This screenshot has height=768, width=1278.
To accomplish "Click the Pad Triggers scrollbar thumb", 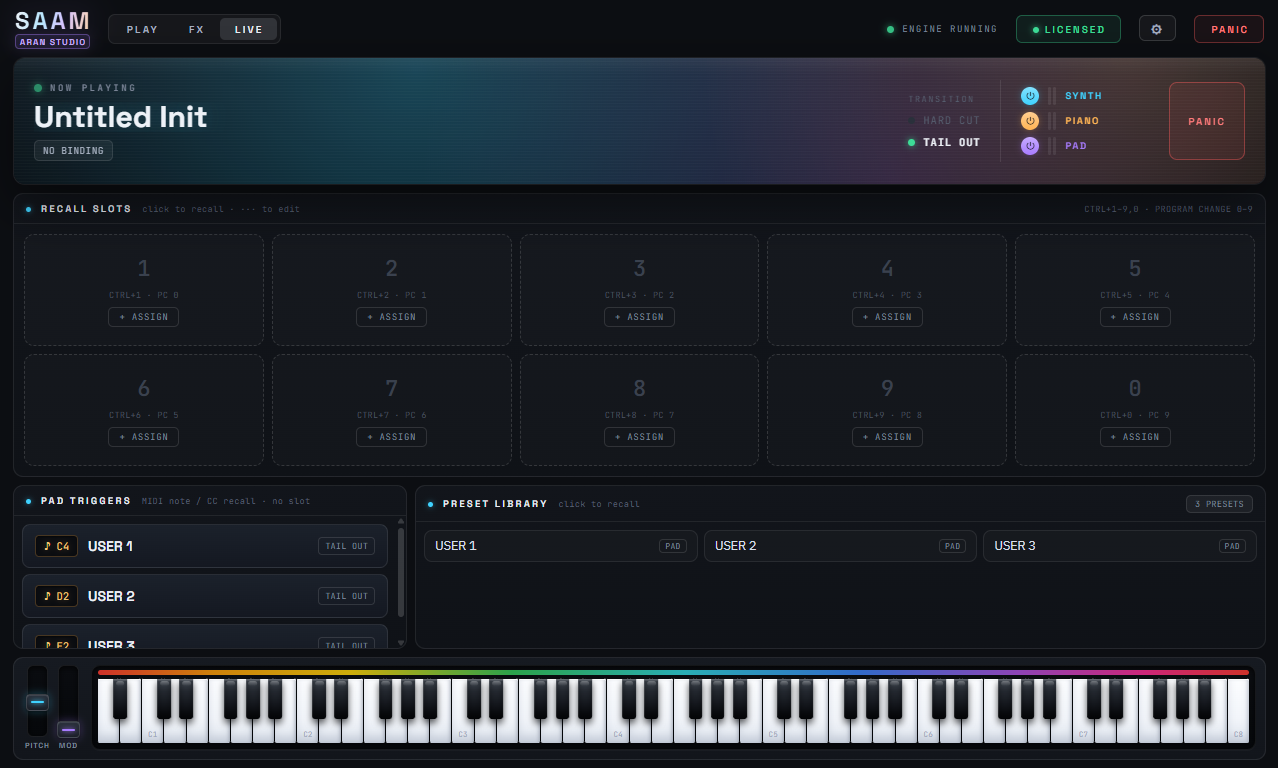I will [401, 572].
